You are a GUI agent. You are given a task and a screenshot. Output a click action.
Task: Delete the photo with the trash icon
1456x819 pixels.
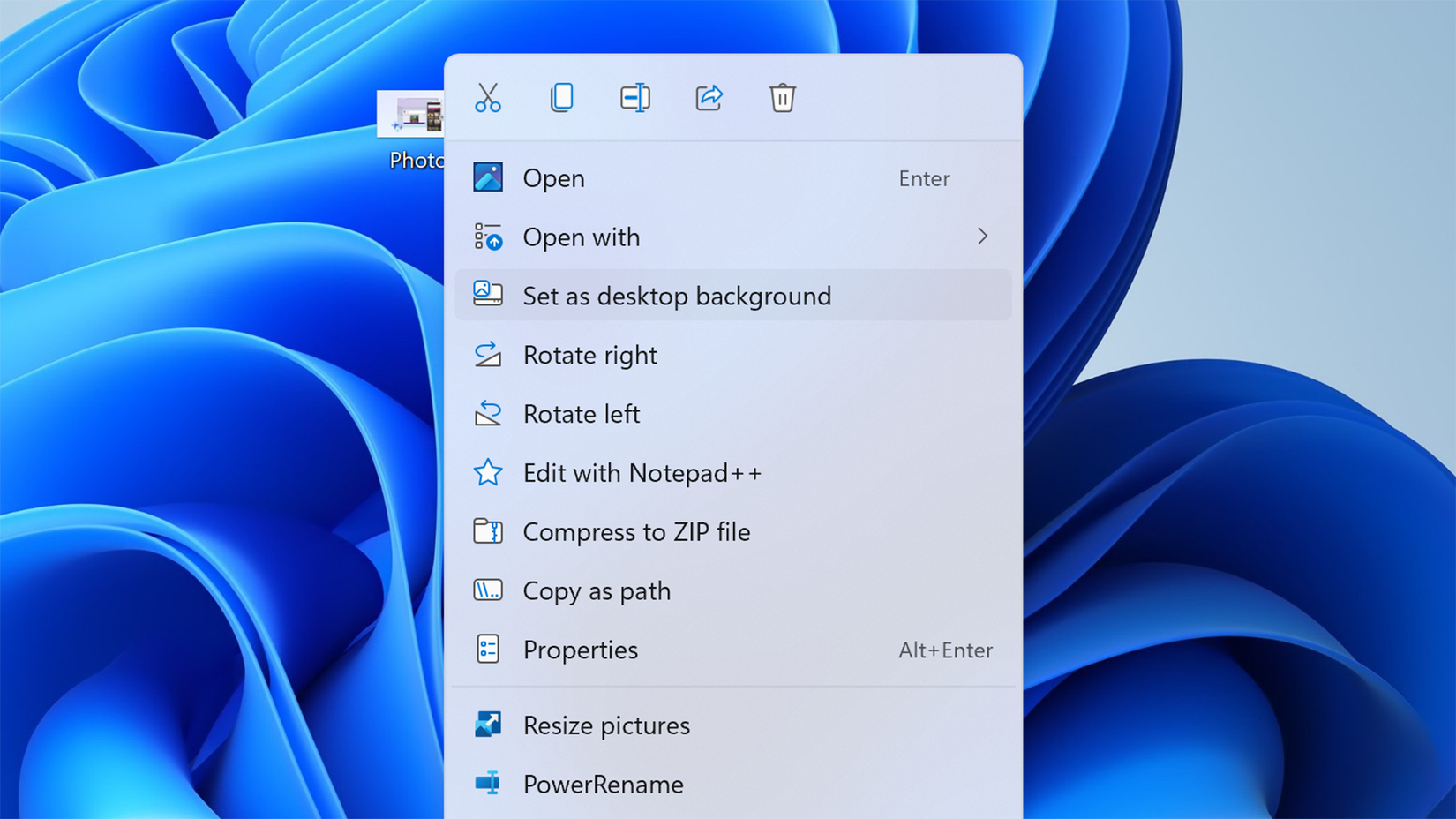click(782, 98)
